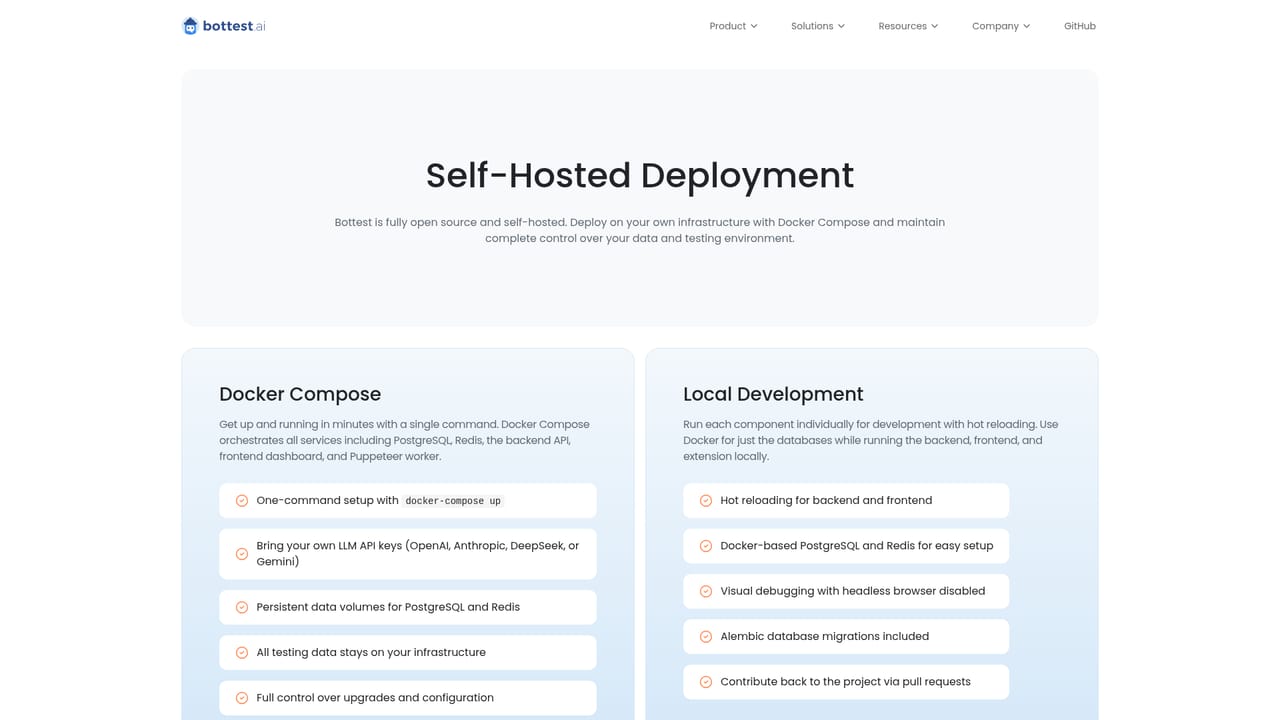Click the Self-Hosted Deployment heading
Image resolution: width=1280 pixels, height=720 pixels.
[640, 175]
